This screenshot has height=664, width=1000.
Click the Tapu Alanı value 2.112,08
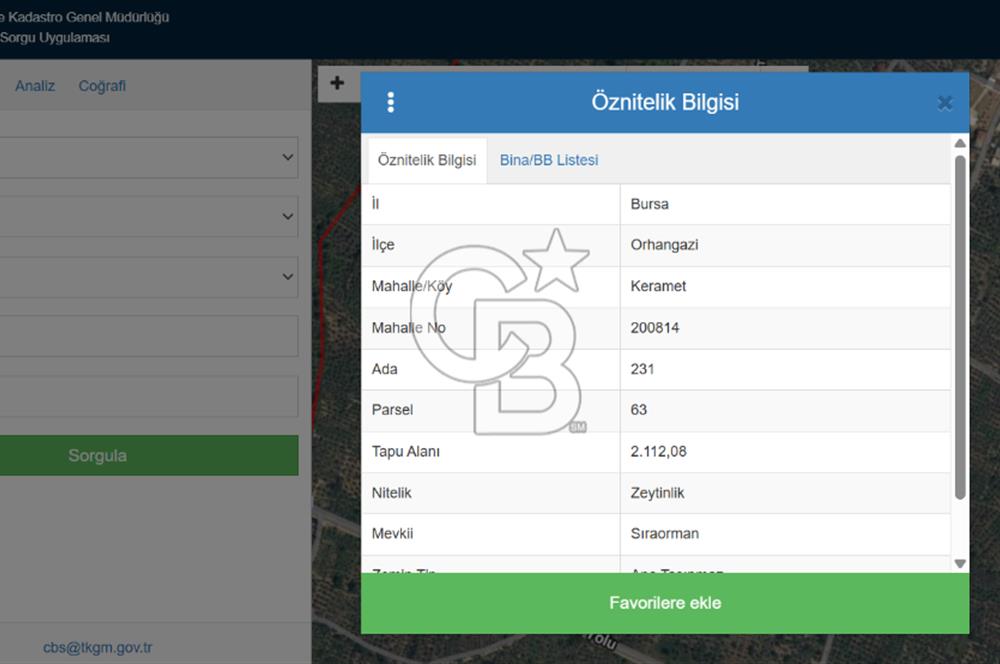(658, 452)
